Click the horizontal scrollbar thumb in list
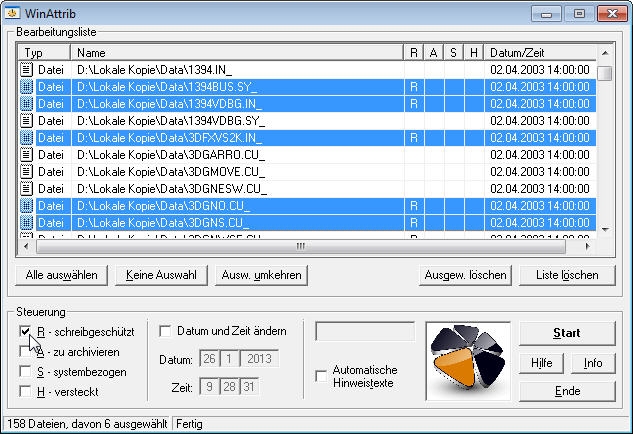The height and width of the screenshot is (434, 633). 298,245
